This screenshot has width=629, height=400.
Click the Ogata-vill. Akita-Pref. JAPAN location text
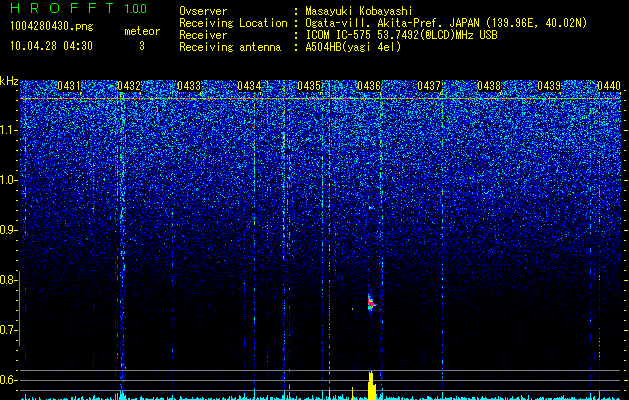point(446,23)
